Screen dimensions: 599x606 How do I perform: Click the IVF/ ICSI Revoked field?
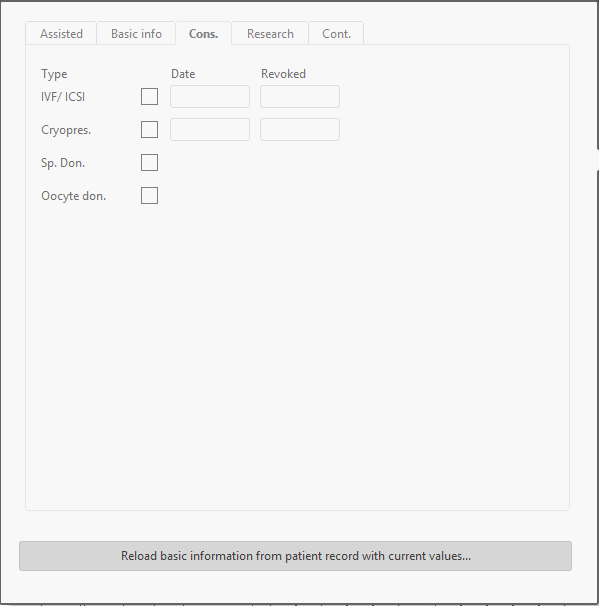(300, 97)
